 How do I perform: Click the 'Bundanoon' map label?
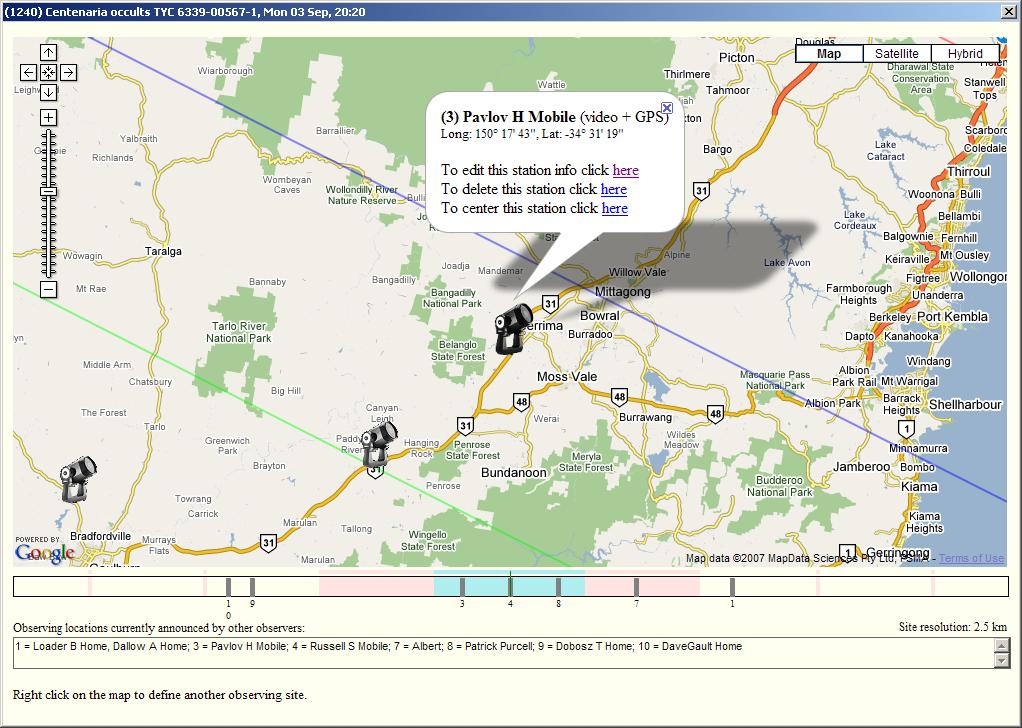(x=514, y=473)
